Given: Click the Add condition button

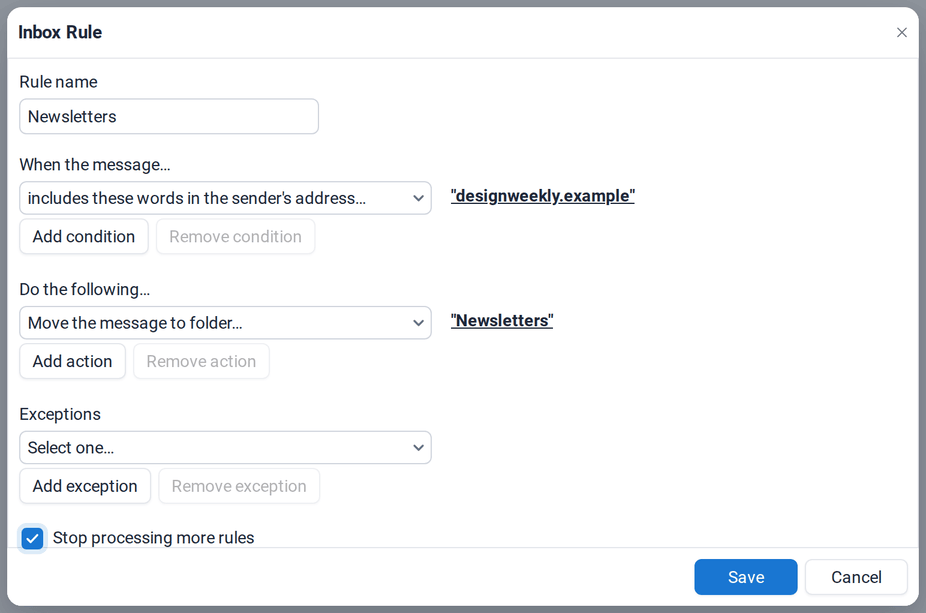Looking at the screenshot, I should 84,236.
